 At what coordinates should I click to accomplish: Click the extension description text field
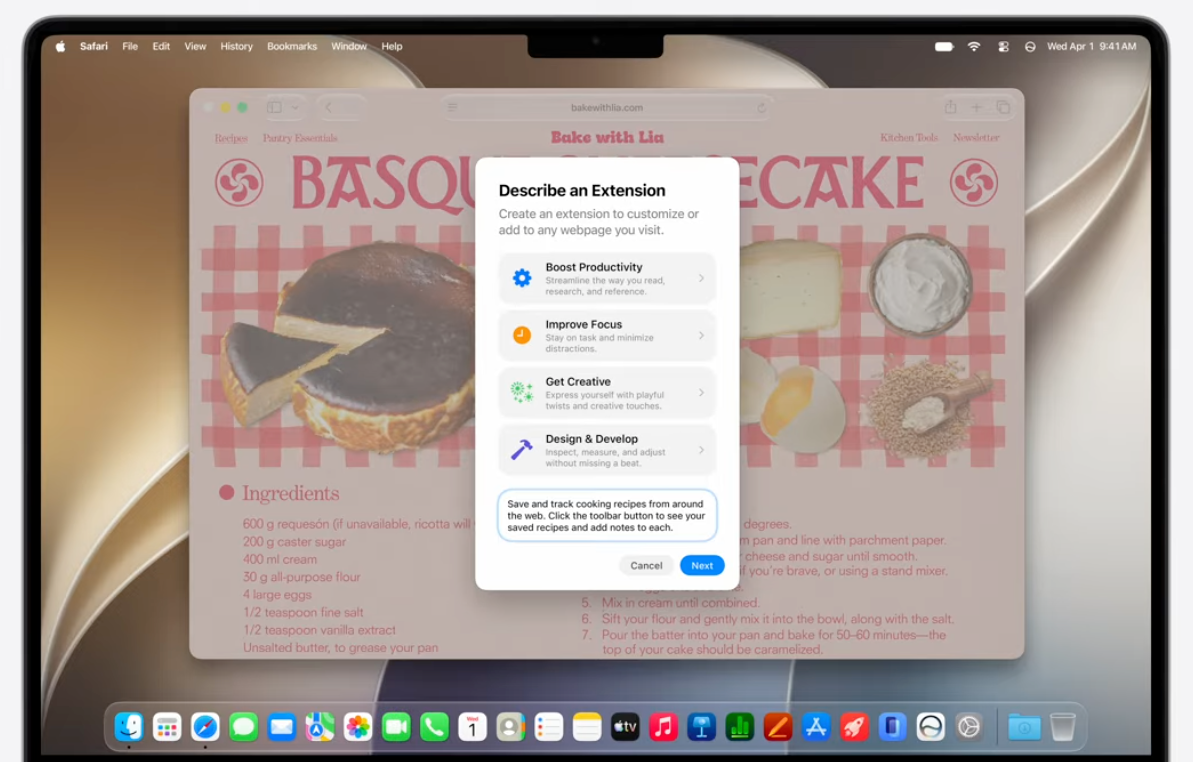tap(607, 516)
